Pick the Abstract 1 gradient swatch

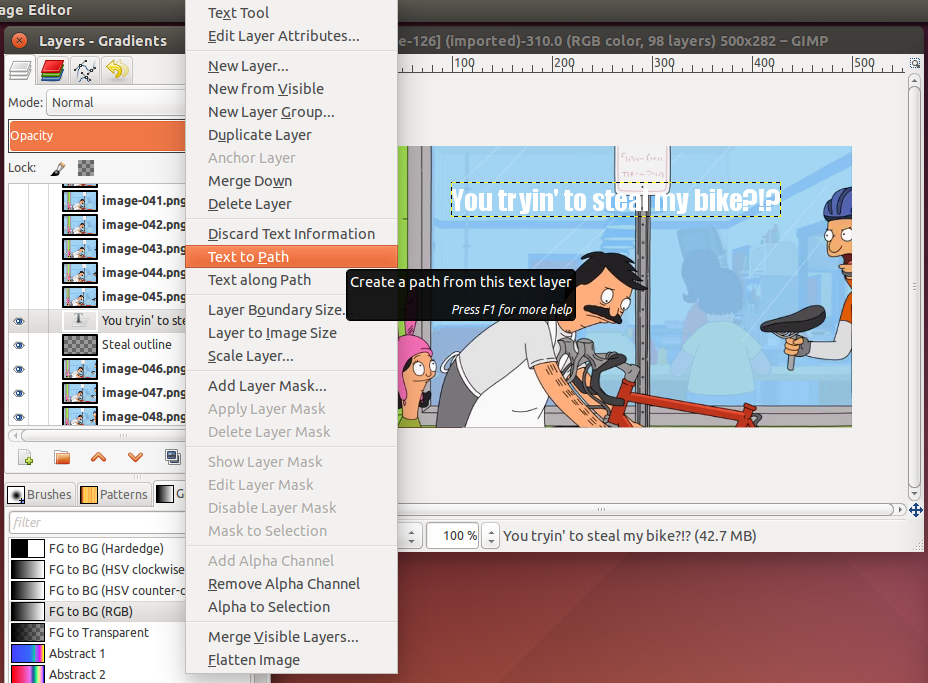(x=27, y=653)
